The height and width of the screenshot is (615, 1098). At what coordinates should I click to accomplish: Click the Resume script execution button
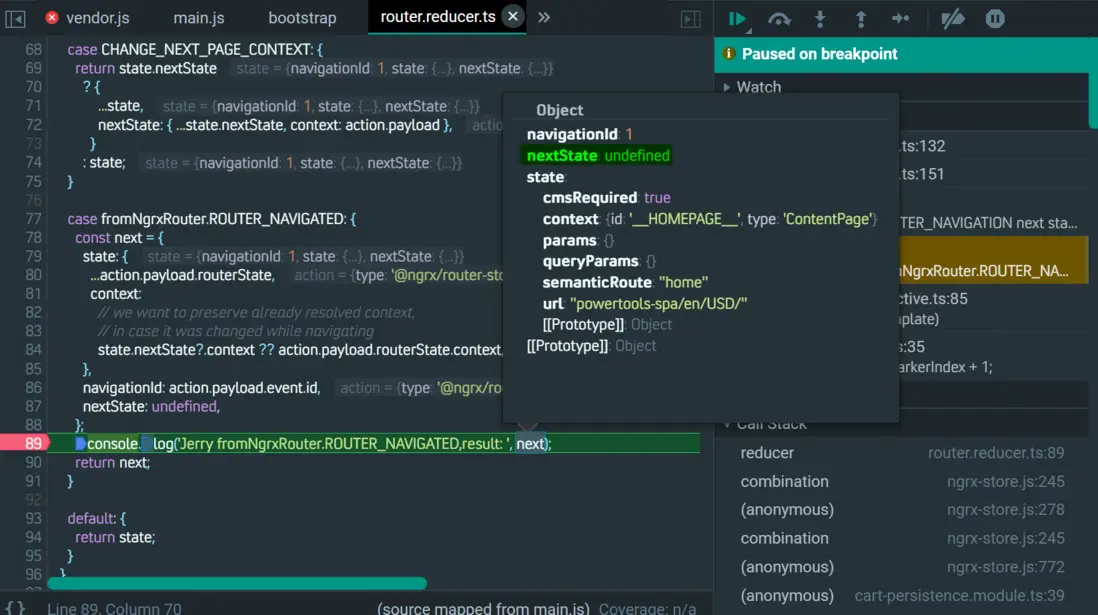738,19
